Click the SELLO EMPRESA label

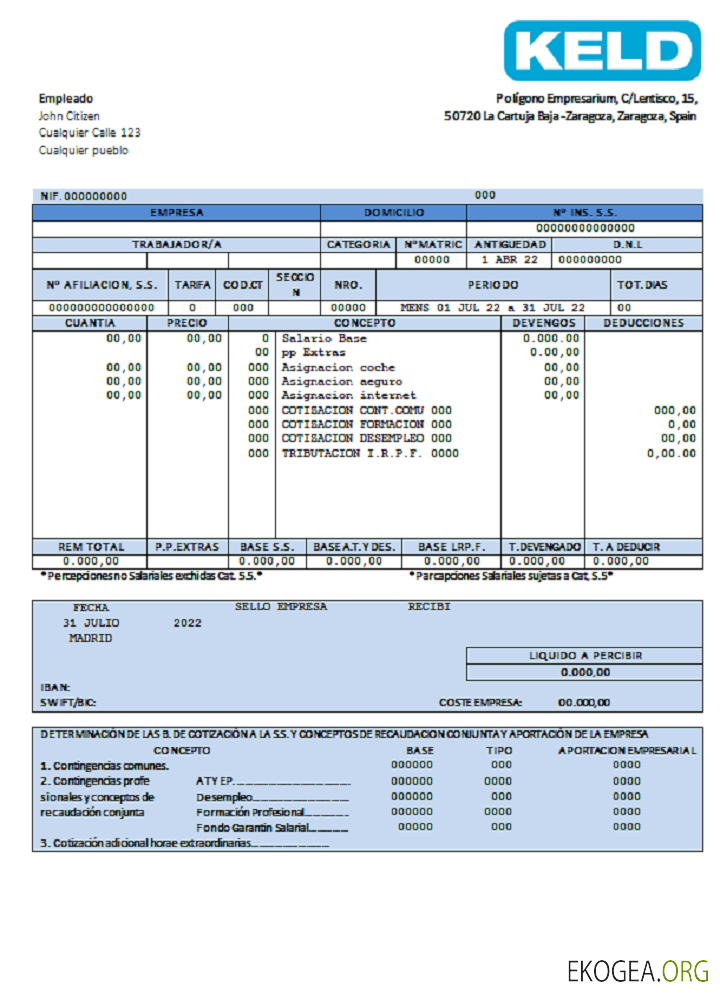pyautogui.click(x=281, y=607)
